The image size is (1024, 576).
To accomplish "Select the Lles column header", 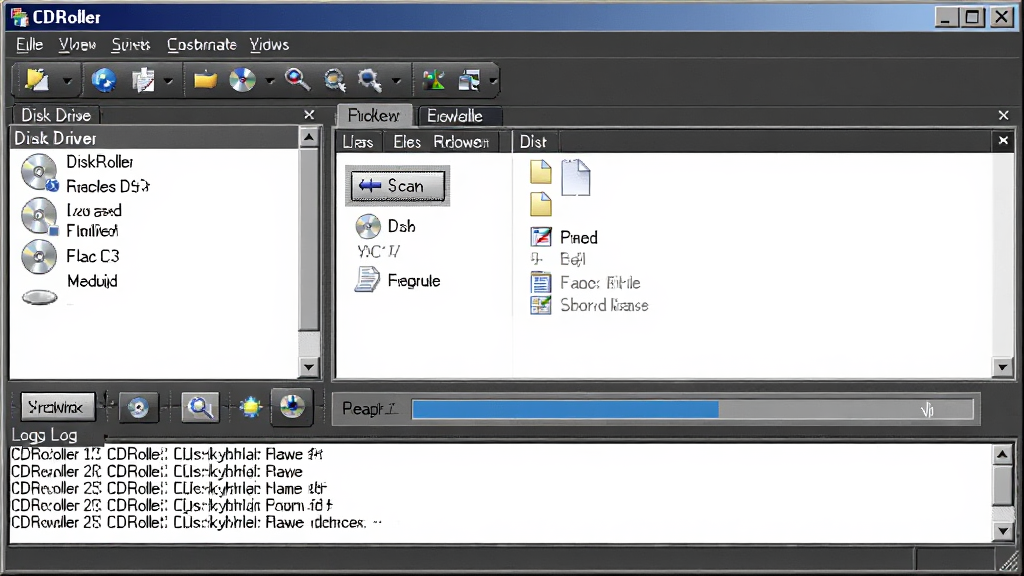I will [x=358, y=142].
